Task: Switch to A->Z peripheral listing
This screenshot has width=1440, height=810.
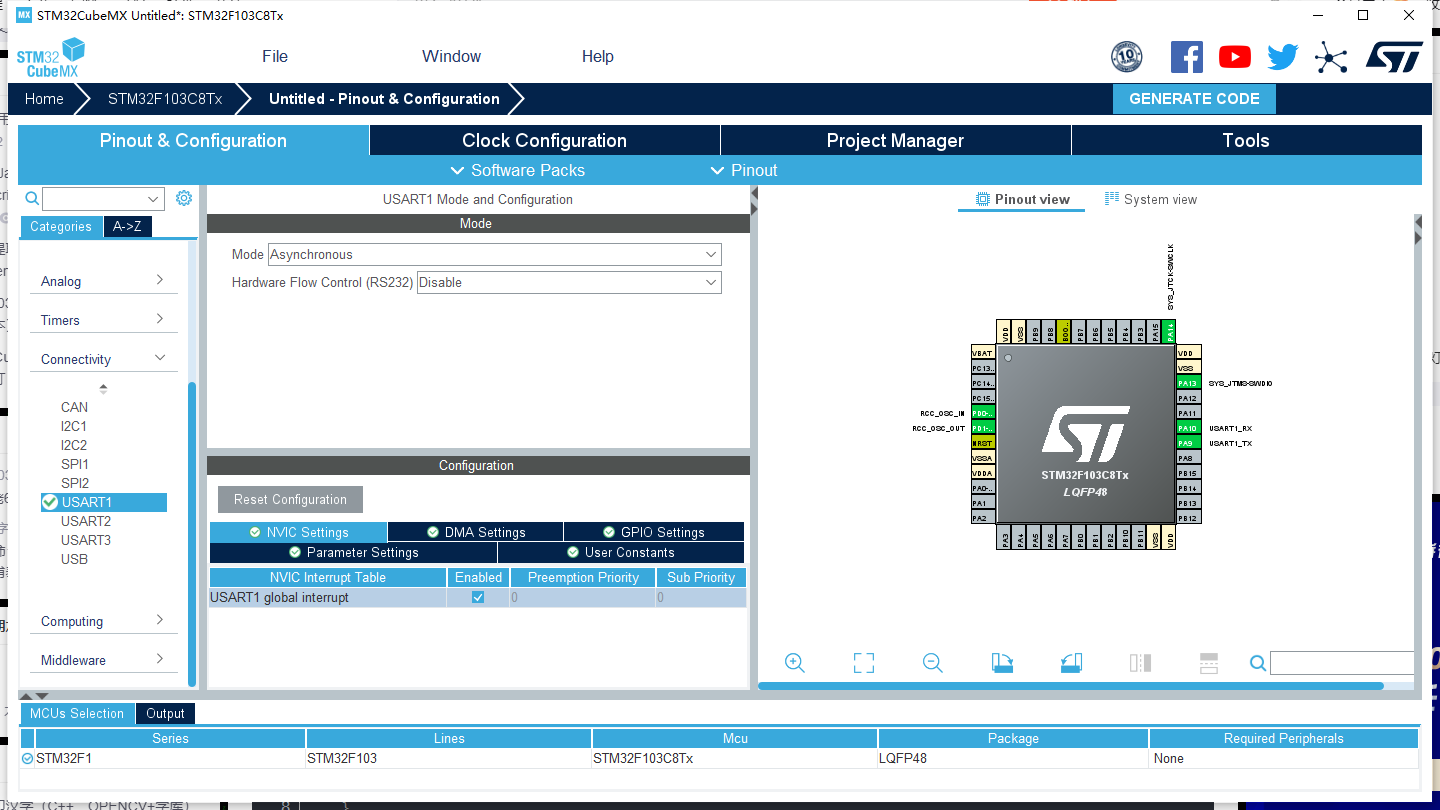Action: click(x=127, y=227)
